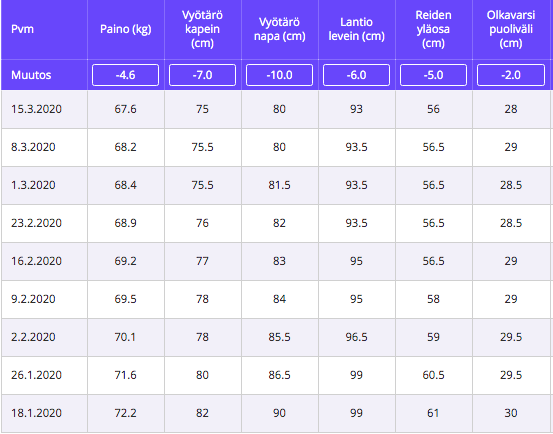Click the Vyötärö kapein (cm) header
This screenshot has width=553, height=434.
coord(202,29)
